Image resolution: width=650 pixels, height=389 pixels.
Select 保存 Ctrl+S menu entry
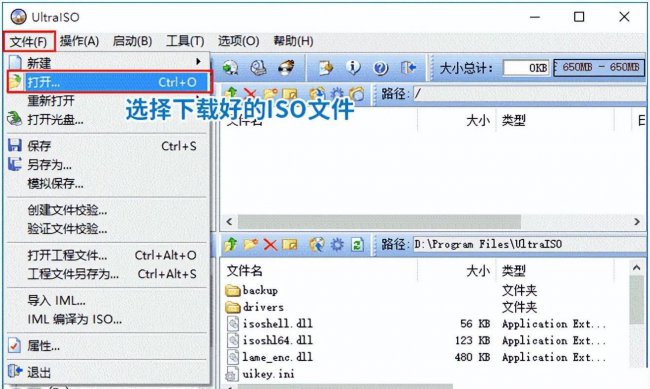coord(107,146)
